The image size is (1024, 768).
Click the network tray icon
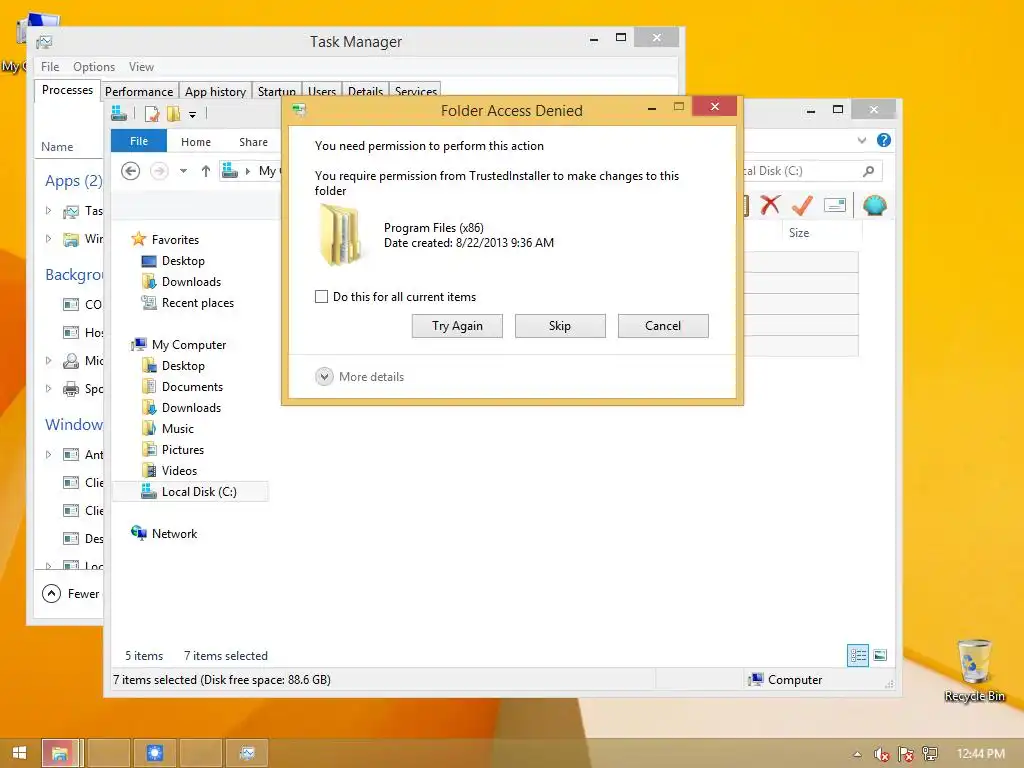pos(930,754)
